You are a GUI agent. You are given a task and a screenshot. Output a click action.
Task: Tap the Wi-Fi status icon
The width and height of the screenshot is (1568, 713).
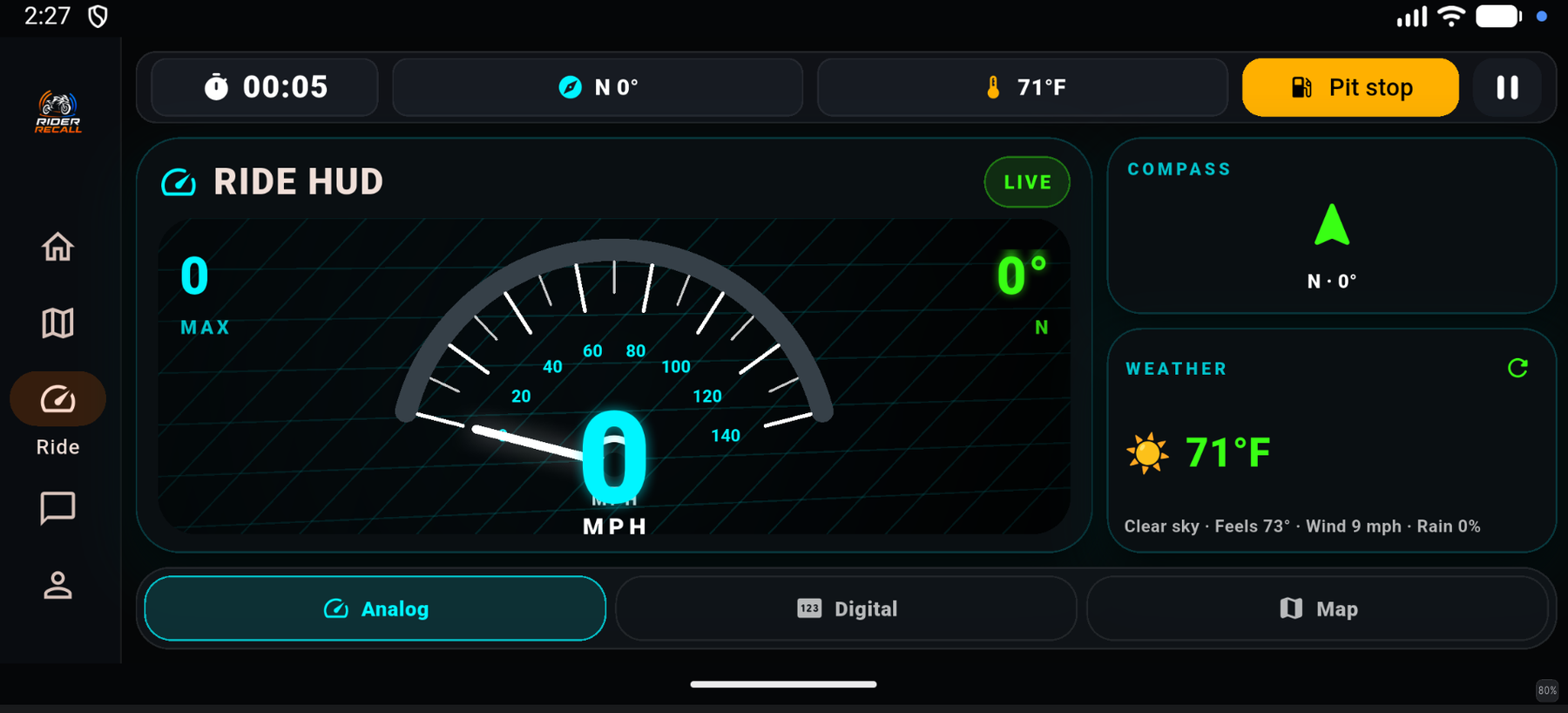[x=1451, y=16]
